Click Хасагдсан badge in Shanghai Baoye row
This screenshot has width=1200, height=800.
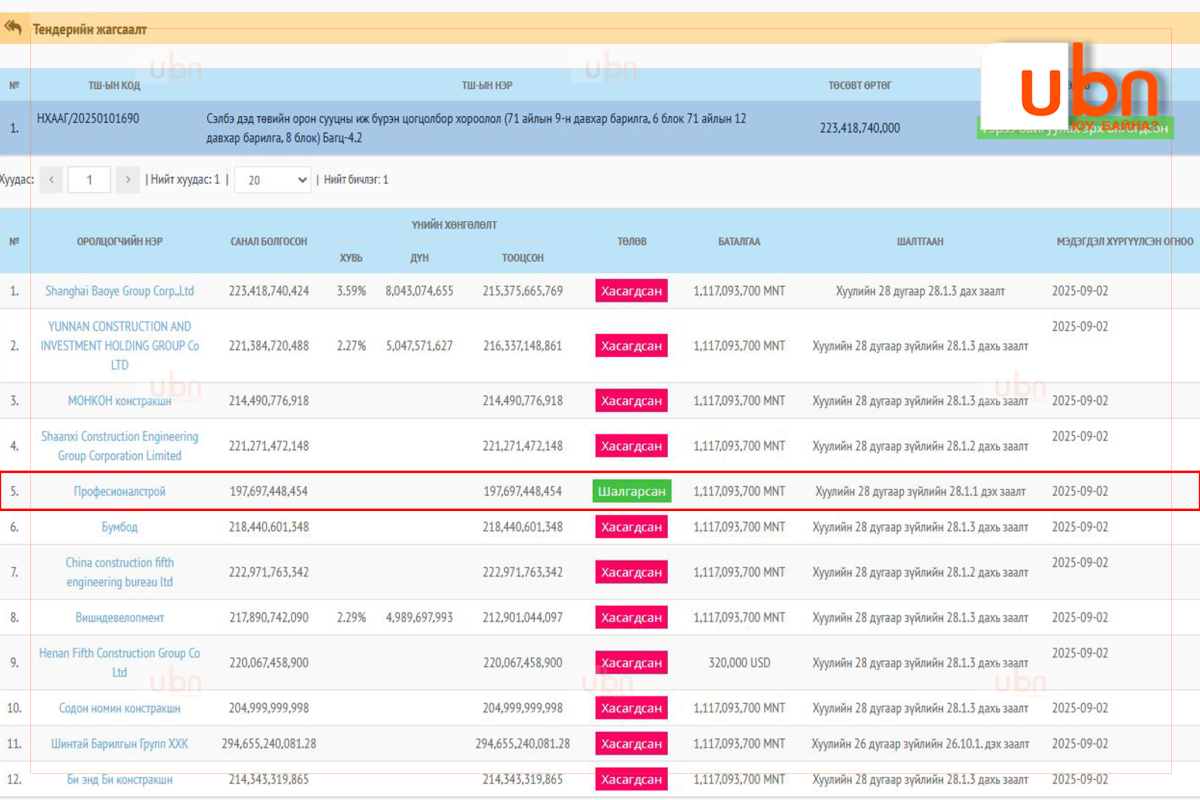[631, 291]
